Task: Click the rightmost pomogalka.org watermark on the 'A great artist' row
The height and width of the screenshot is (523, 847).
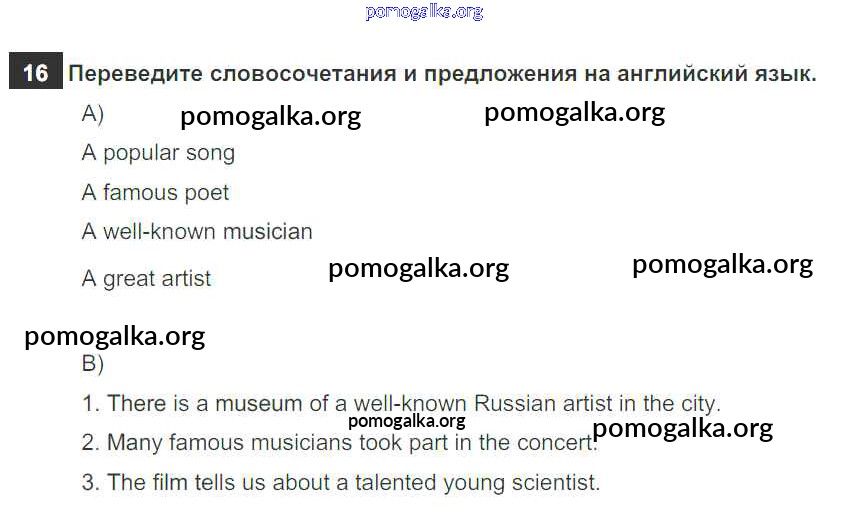Action: click(722, 264)
